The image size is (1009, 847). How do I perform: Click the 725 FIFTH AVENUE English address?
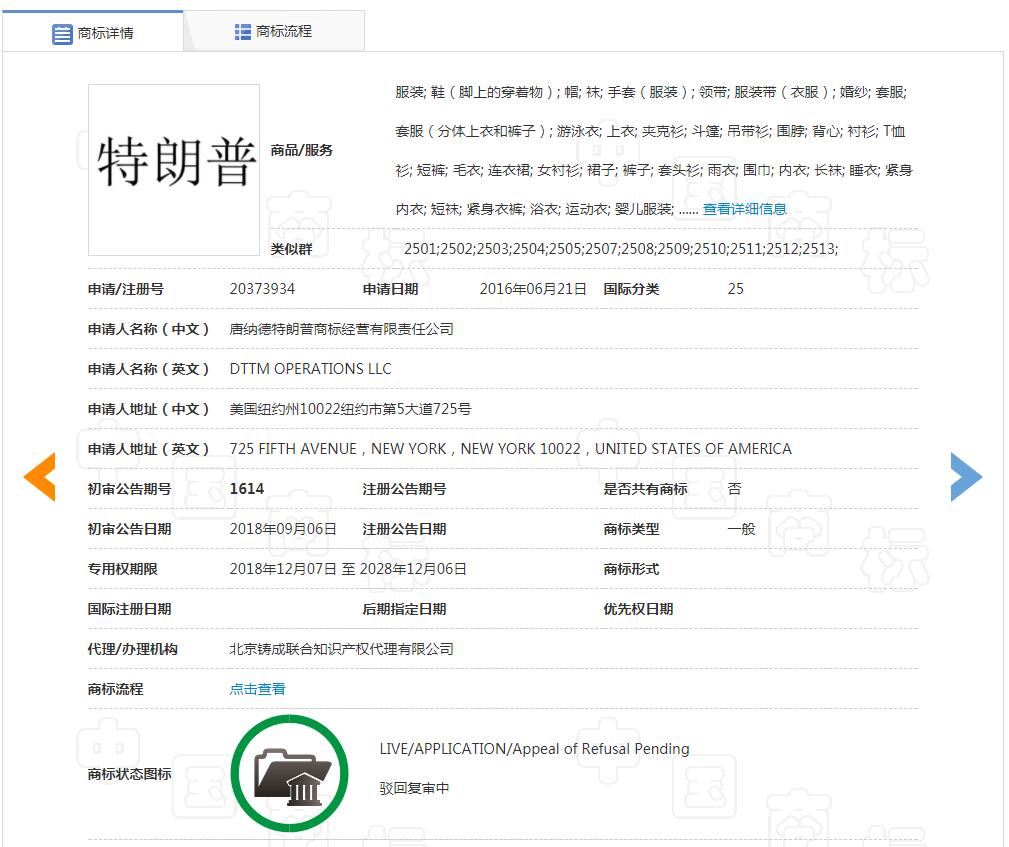[510, 449]
